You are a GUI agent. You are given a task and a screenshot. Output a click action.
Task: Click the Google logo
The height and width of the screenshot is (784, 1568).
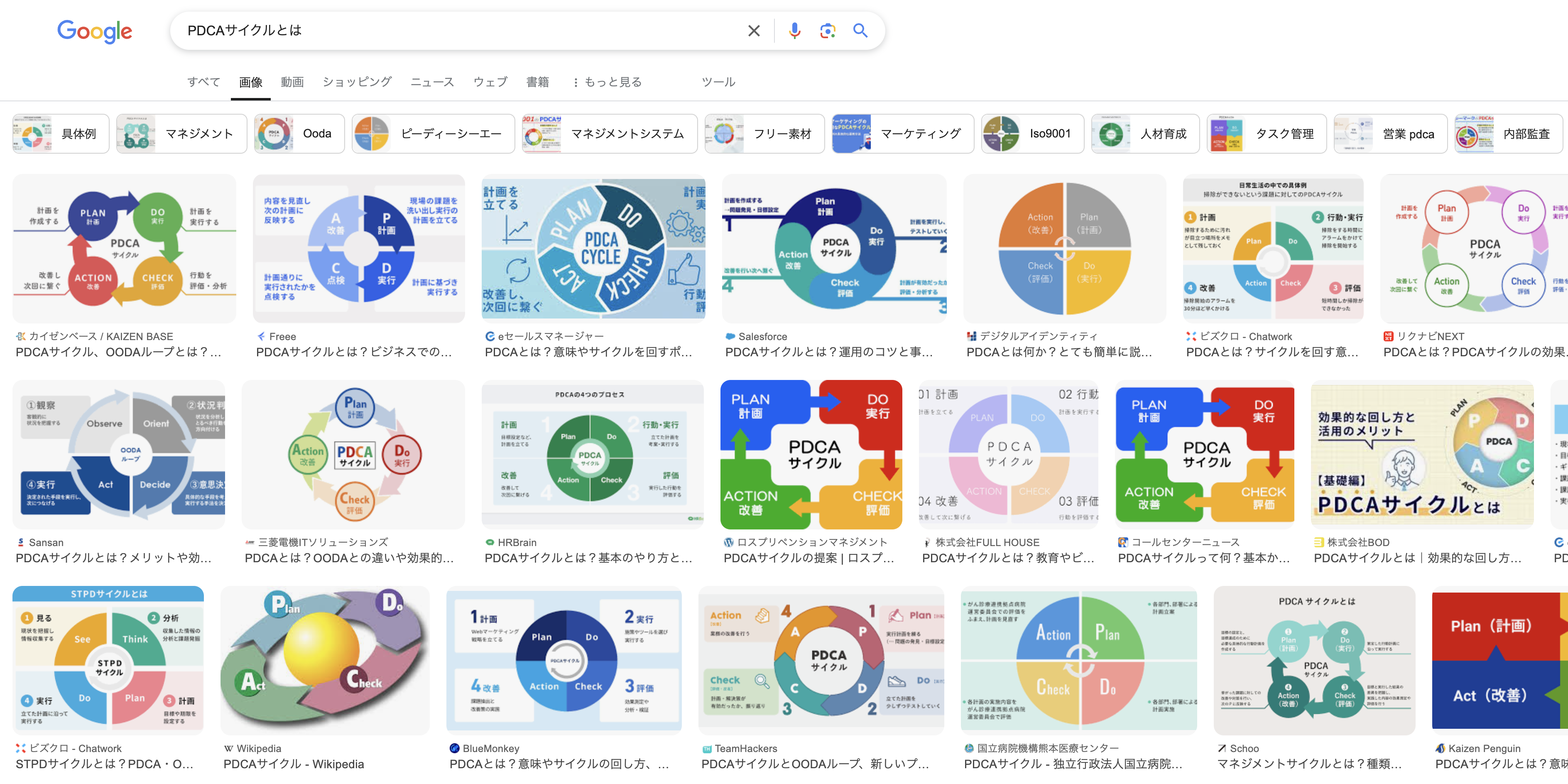pyautogui.click(x=94, y=30)
